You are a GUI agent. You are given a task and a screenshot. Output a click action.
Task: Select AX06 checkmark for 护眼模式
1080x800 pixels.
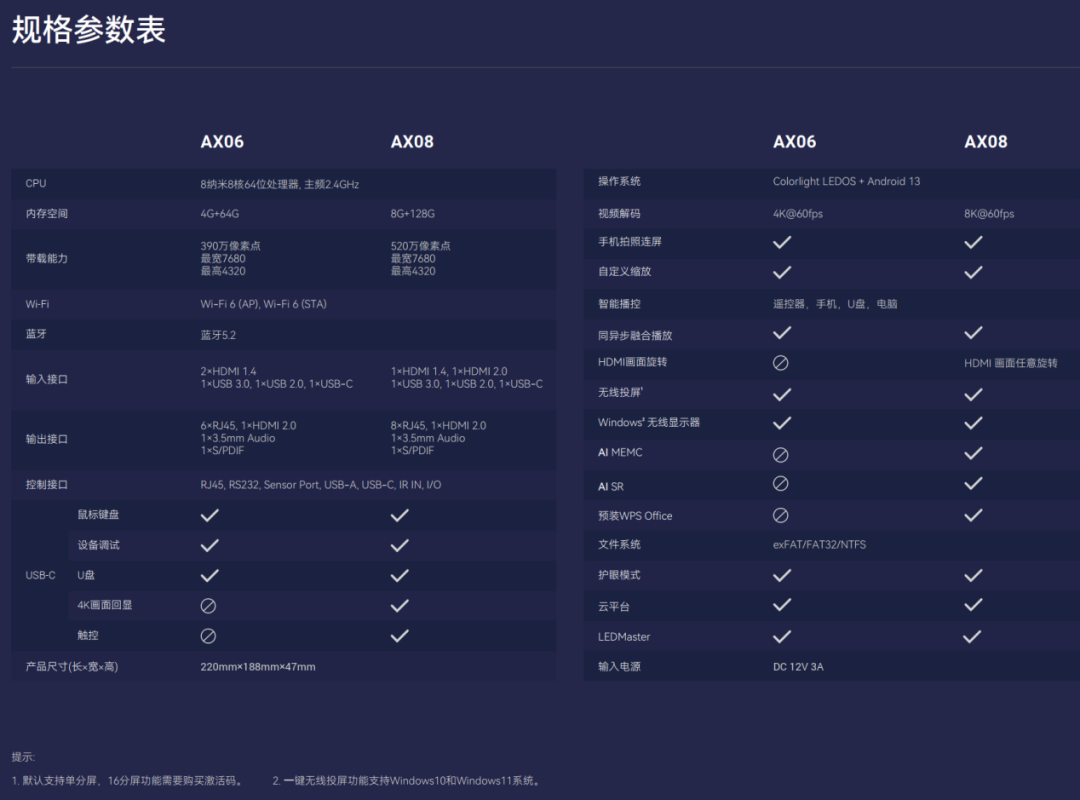(782, 575)
